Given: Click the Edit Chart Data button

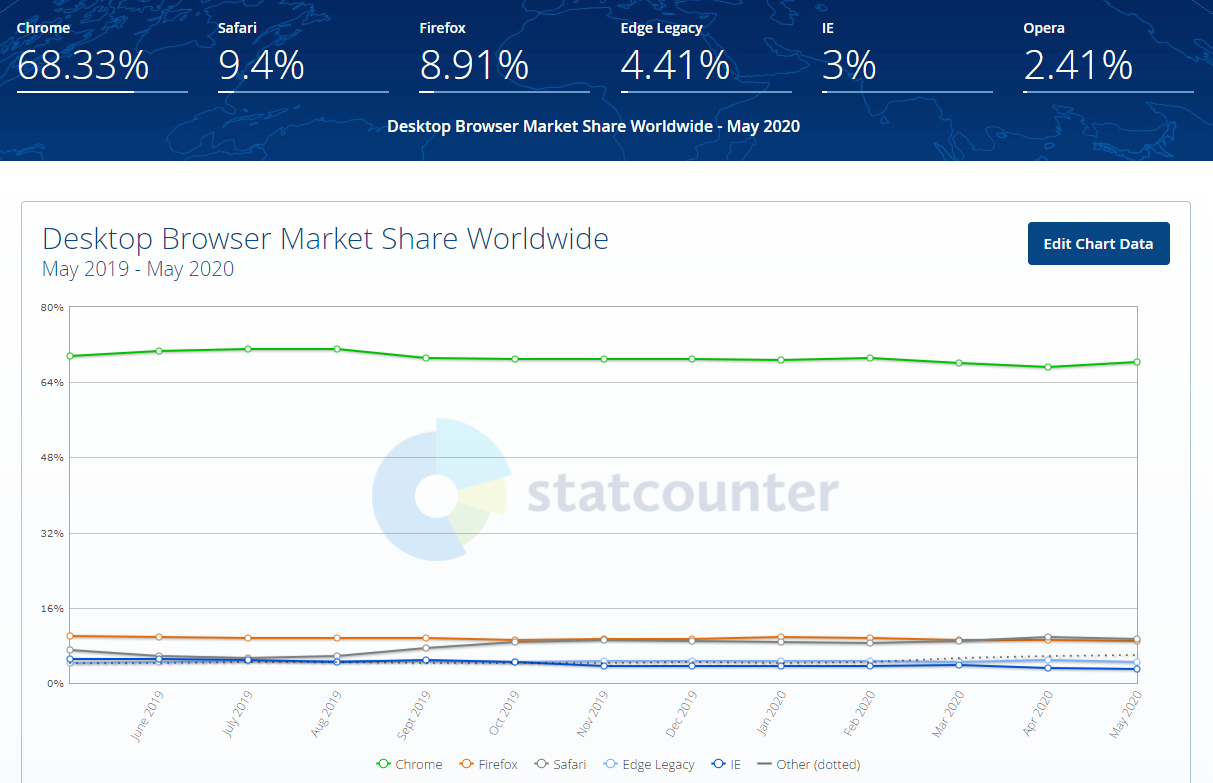Looking at the screenshot, I should pos(1098,243).
